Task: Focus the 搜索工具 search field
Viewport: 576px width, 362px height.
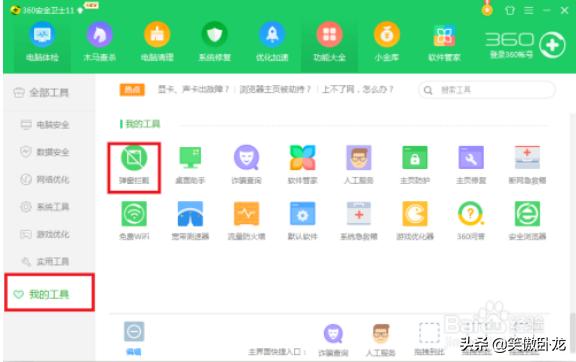Action: pos(487,90)
